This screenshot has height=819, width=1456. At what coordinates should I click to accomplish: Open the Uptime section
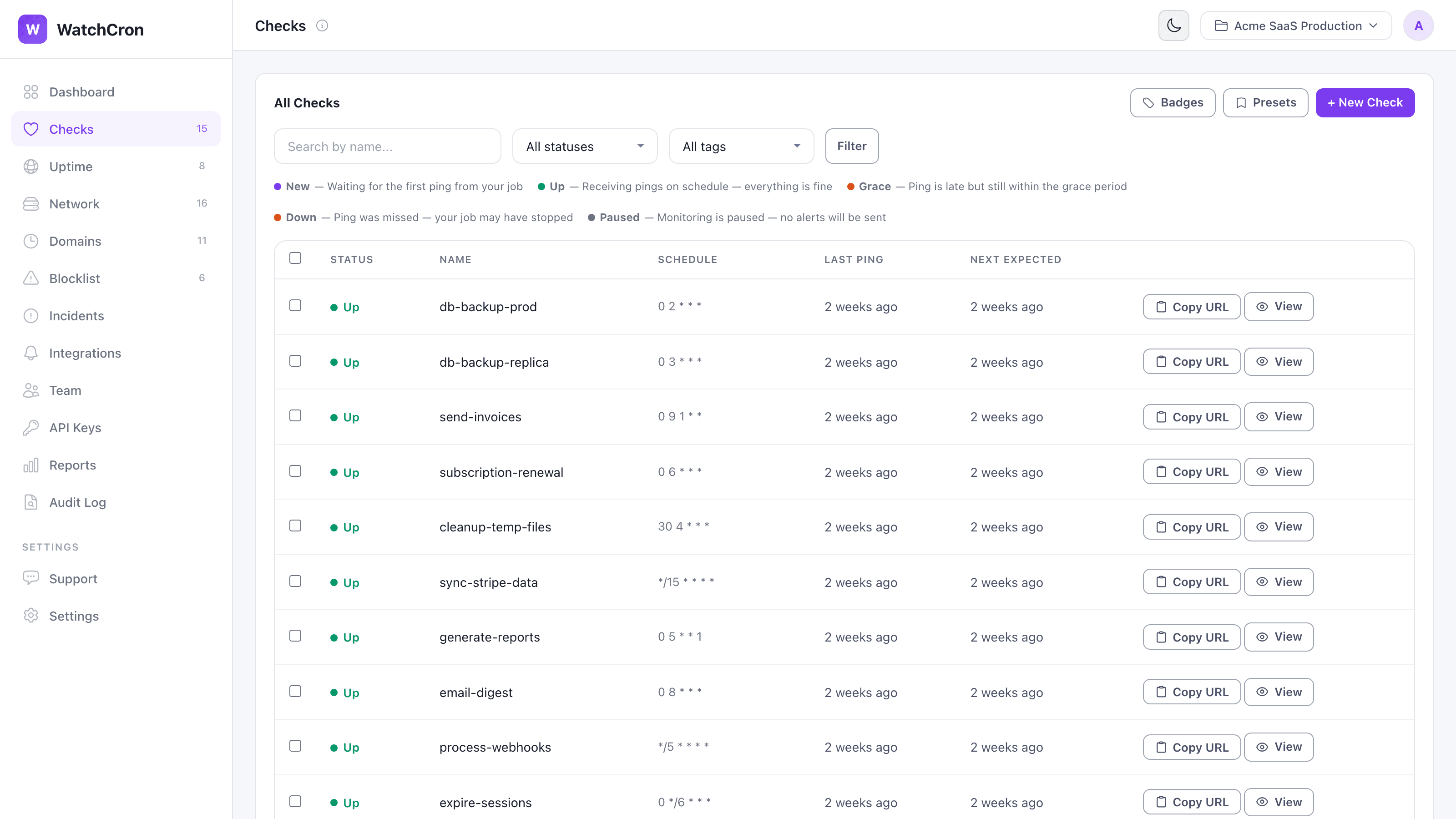[116, 167]
